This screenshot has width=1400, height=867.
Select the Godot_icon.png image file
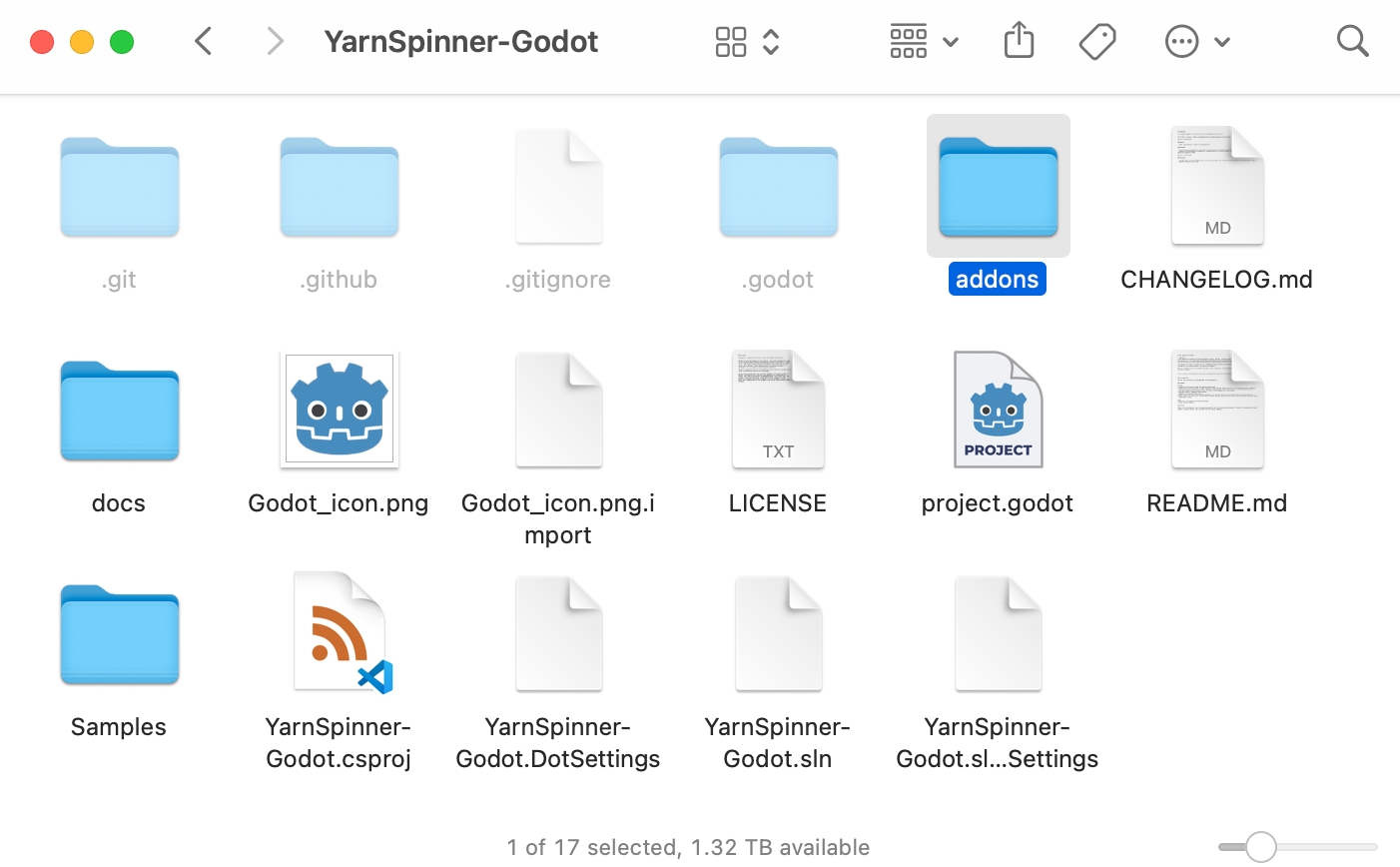click(339, 410)
